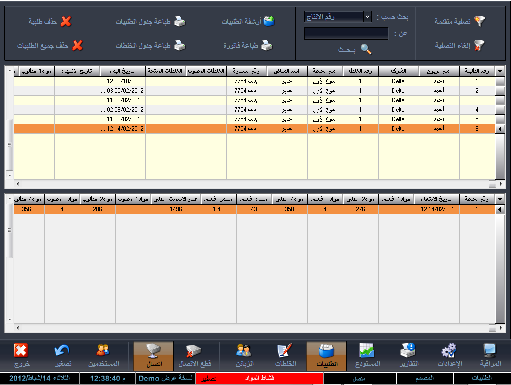The width and height of the screenshot is (511, 385).
Task: Print the mixes table (طباعة جدول الخلطات)
Action: (180, 45)
